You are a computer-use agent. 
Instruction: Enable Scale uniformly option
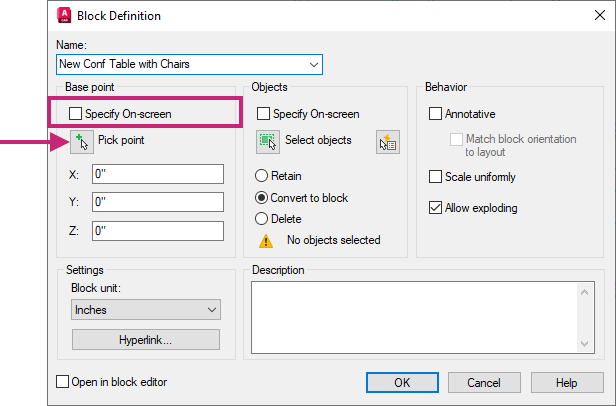tap(435, 177)
